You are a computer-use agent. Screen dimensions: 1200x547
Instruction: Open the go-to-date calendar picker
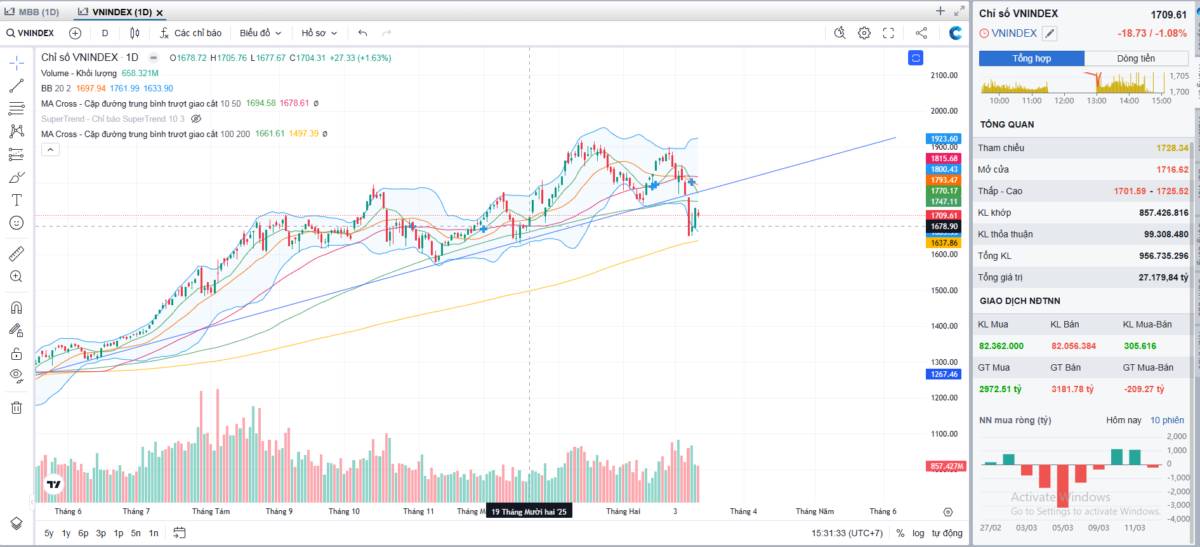(179, 533)
